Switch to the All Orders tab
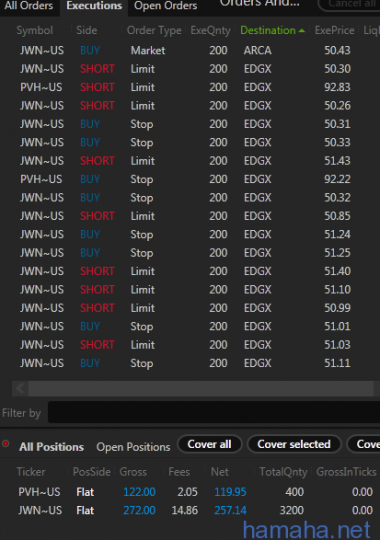 pyautogui.click(x=28, y=6)
